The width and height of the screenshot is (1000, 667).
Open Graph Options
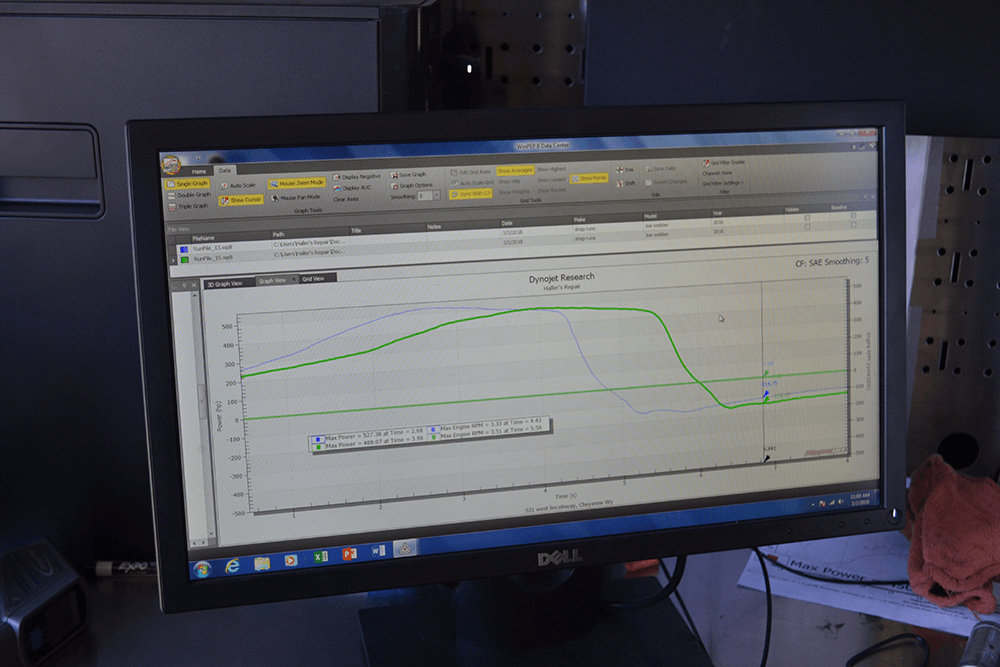pos(412,186)
